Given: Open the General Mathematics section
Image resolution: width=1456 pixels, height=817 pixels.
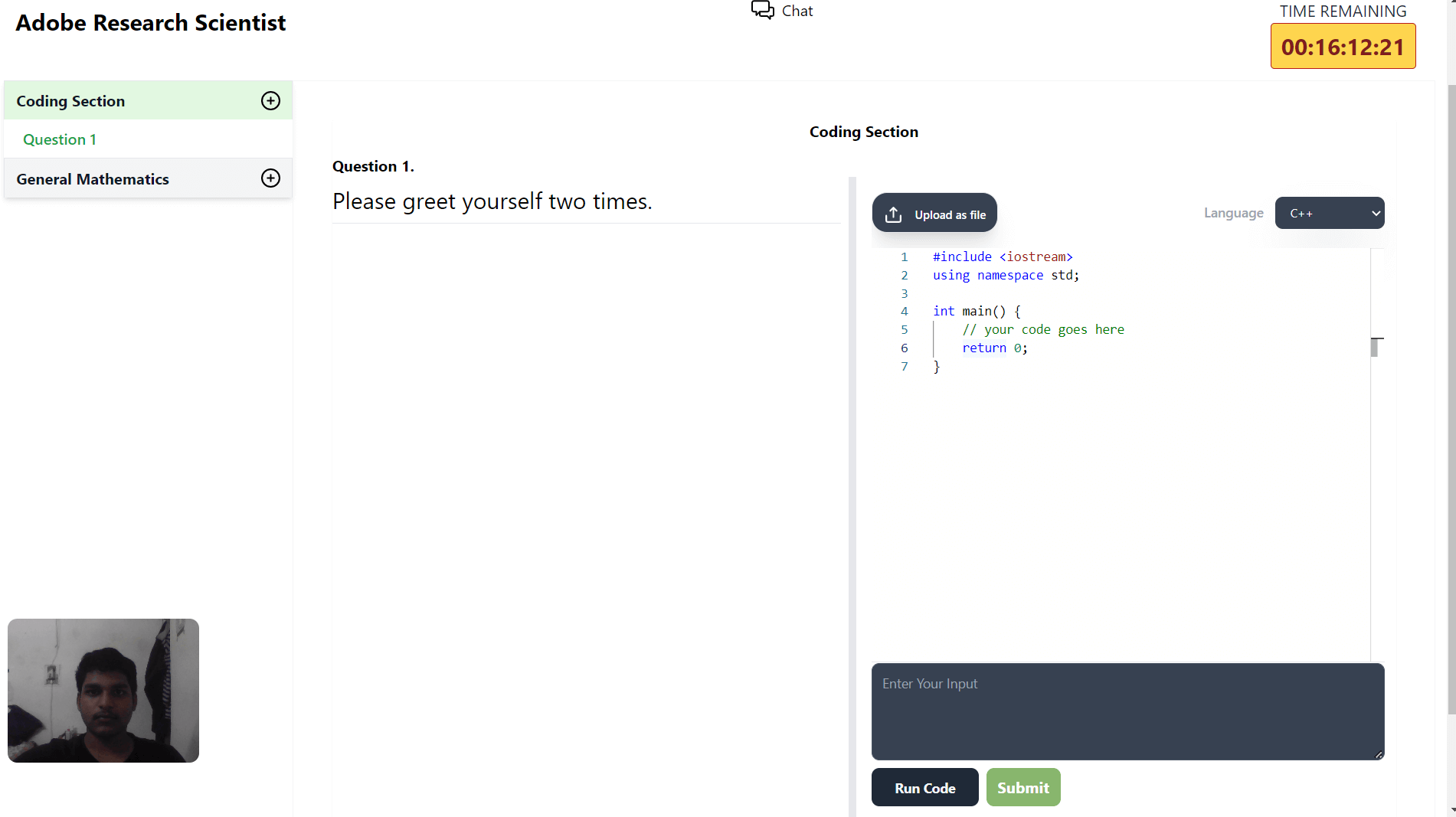Looking at the screenshot, I should pos(93,179).
